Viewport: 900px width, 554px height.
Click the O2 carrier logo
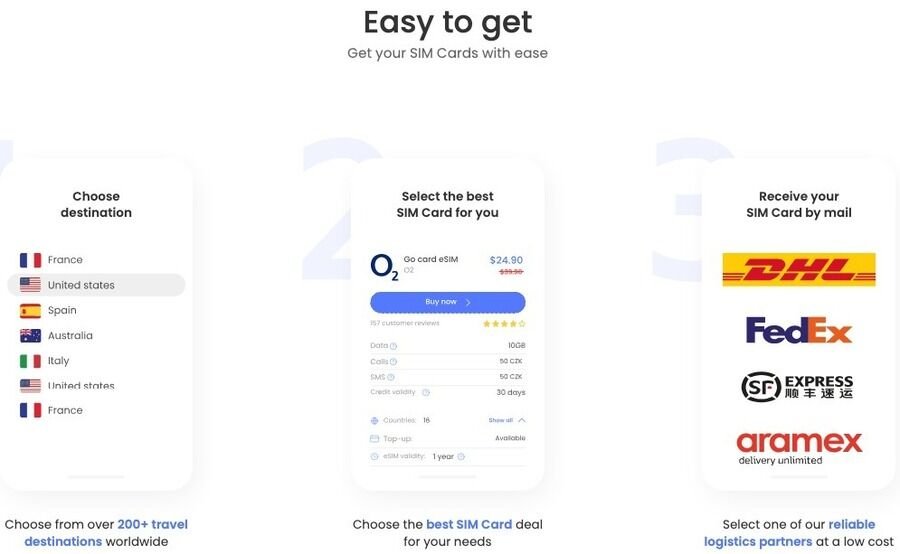click(384, 267)
